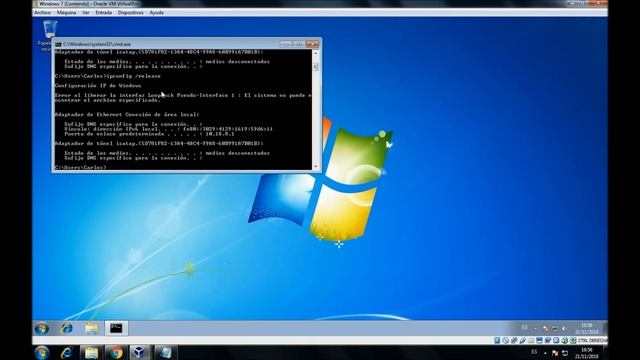Open the guest Windows 7 Start orb
Screen dimensions: 640x360
coord(42,328)
